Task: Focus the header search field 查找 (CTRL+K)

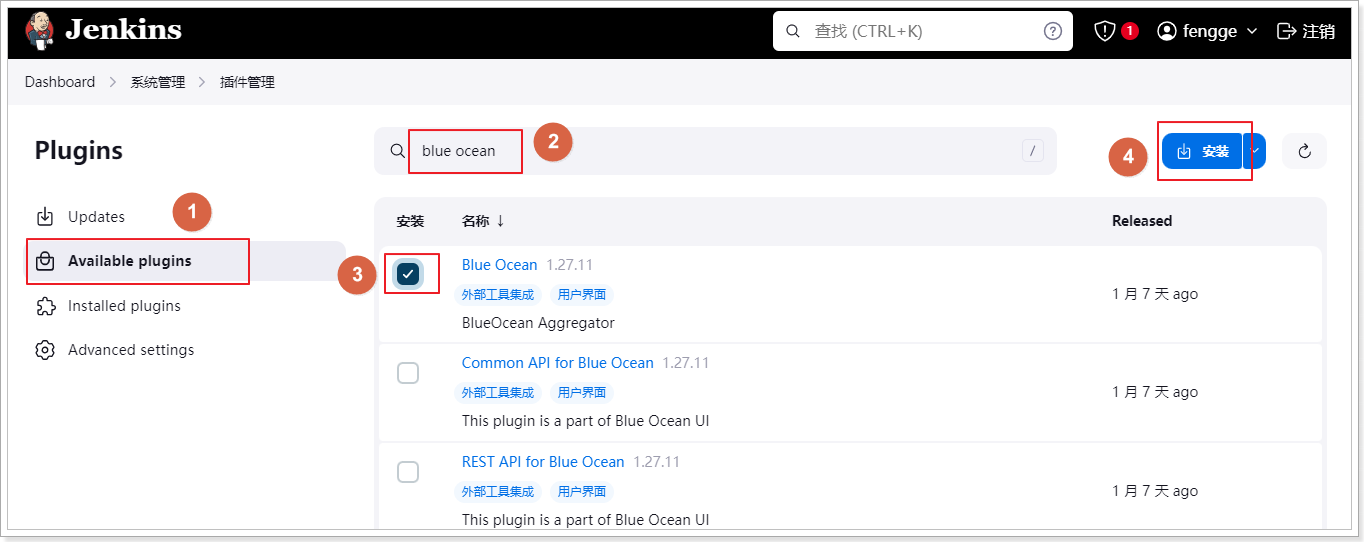Action: click(922, 31)
